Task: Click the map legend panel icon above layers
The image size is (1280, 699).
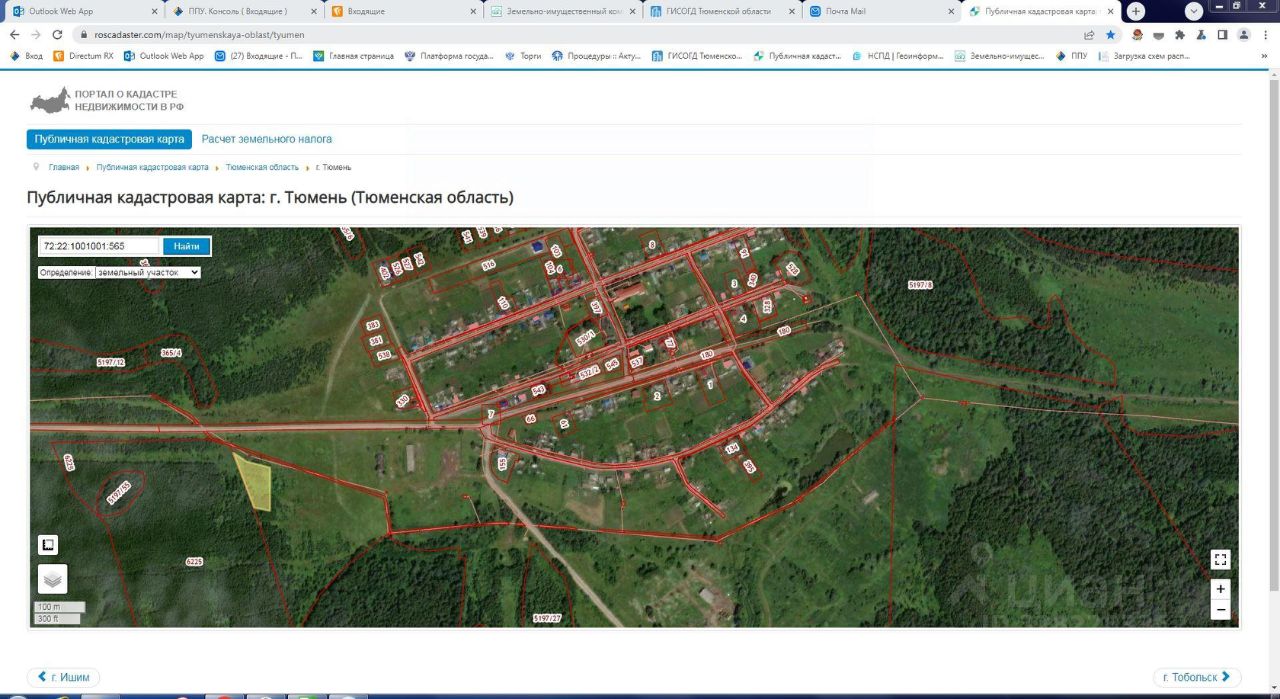Action: pos(47,545)
